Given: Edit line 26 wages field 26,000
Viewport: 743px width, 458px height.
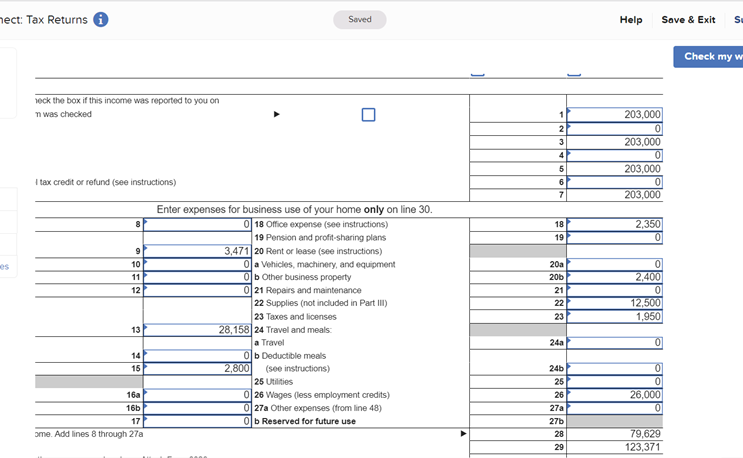Looking at the screenshot, I should [615, 395].
